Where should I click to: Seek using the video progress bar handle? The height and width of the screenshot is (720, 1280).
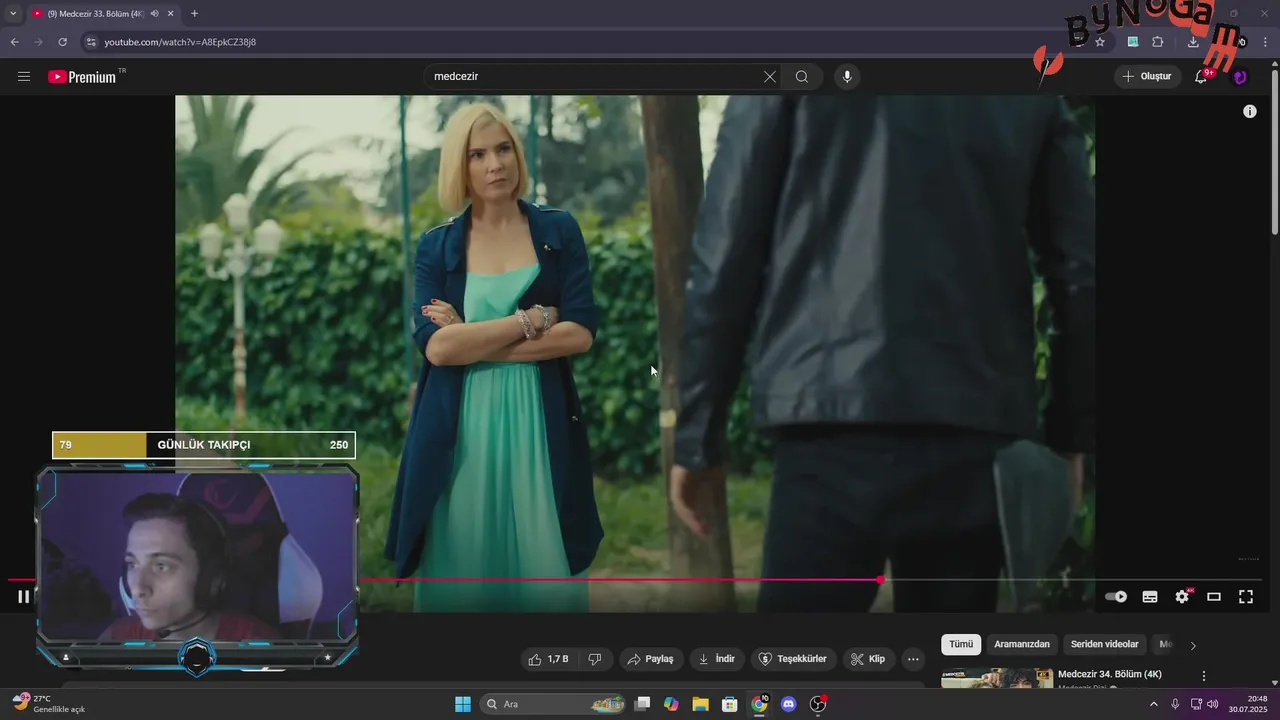(880, 580)
